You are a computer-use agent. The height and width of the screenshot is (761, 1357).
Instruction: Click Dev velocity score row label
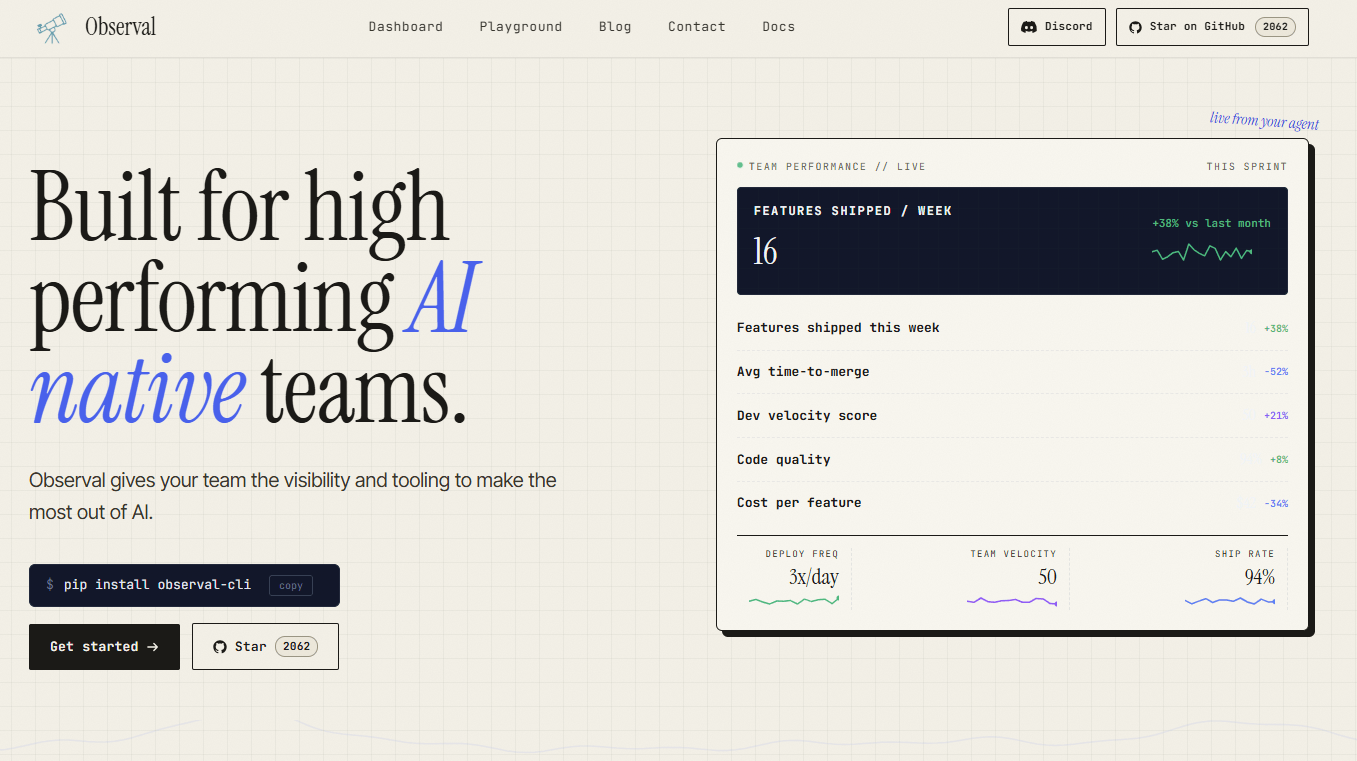tap(807, 416)
